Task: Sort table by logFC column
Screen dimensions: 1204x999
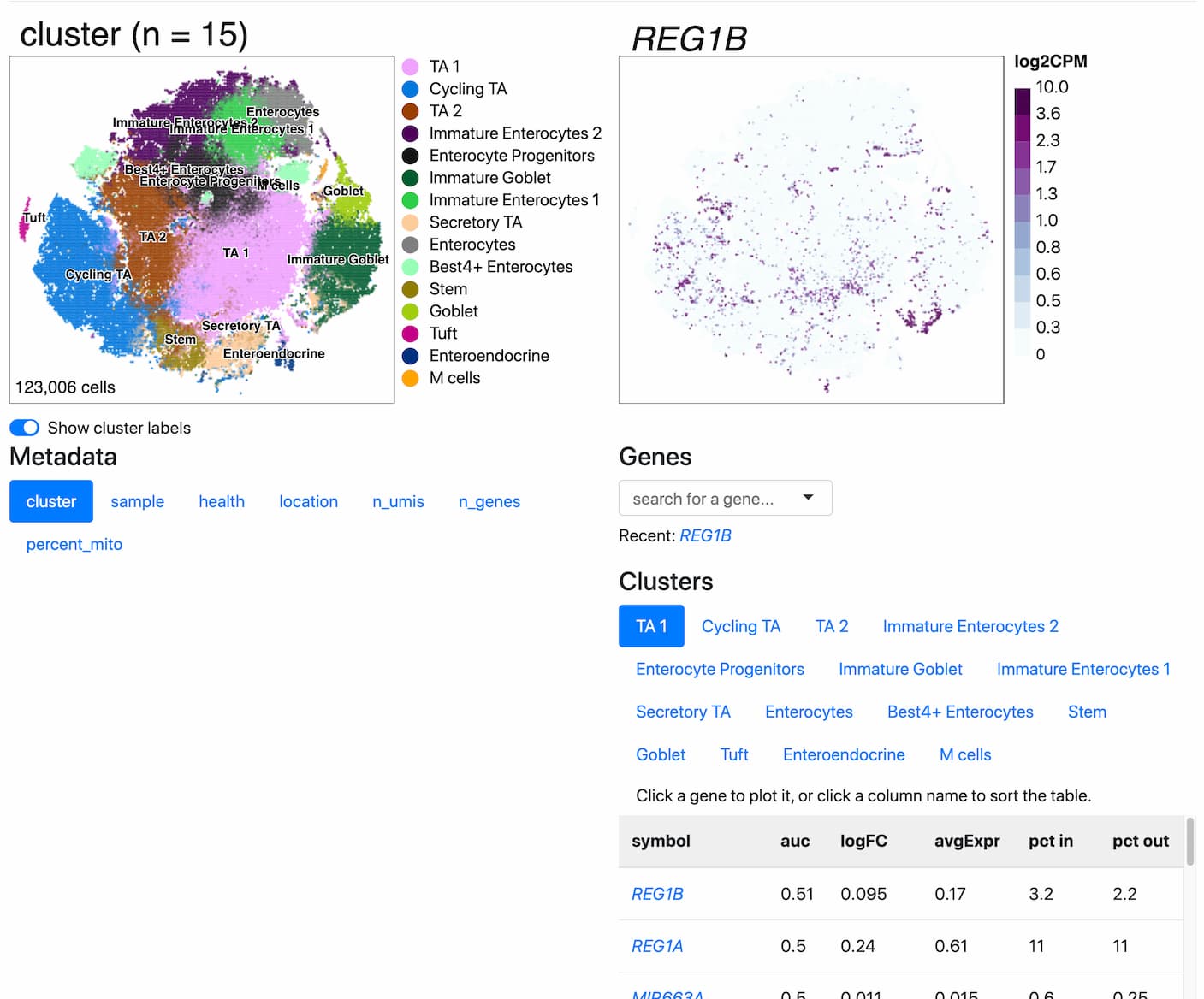Action: pyautogui.click(x=863, y=842)
